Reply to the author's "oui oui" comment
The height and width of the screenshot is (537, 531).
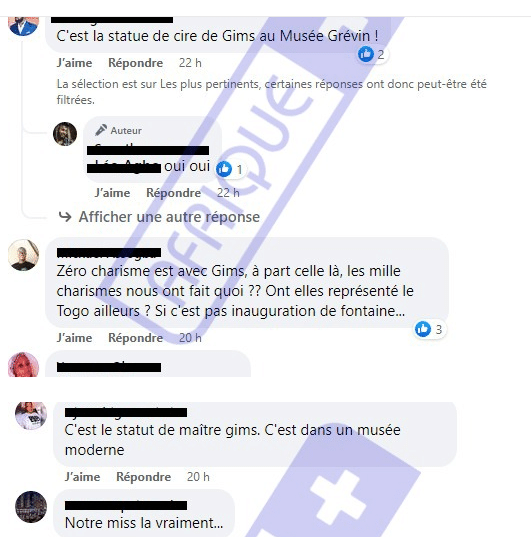[173, 193]
